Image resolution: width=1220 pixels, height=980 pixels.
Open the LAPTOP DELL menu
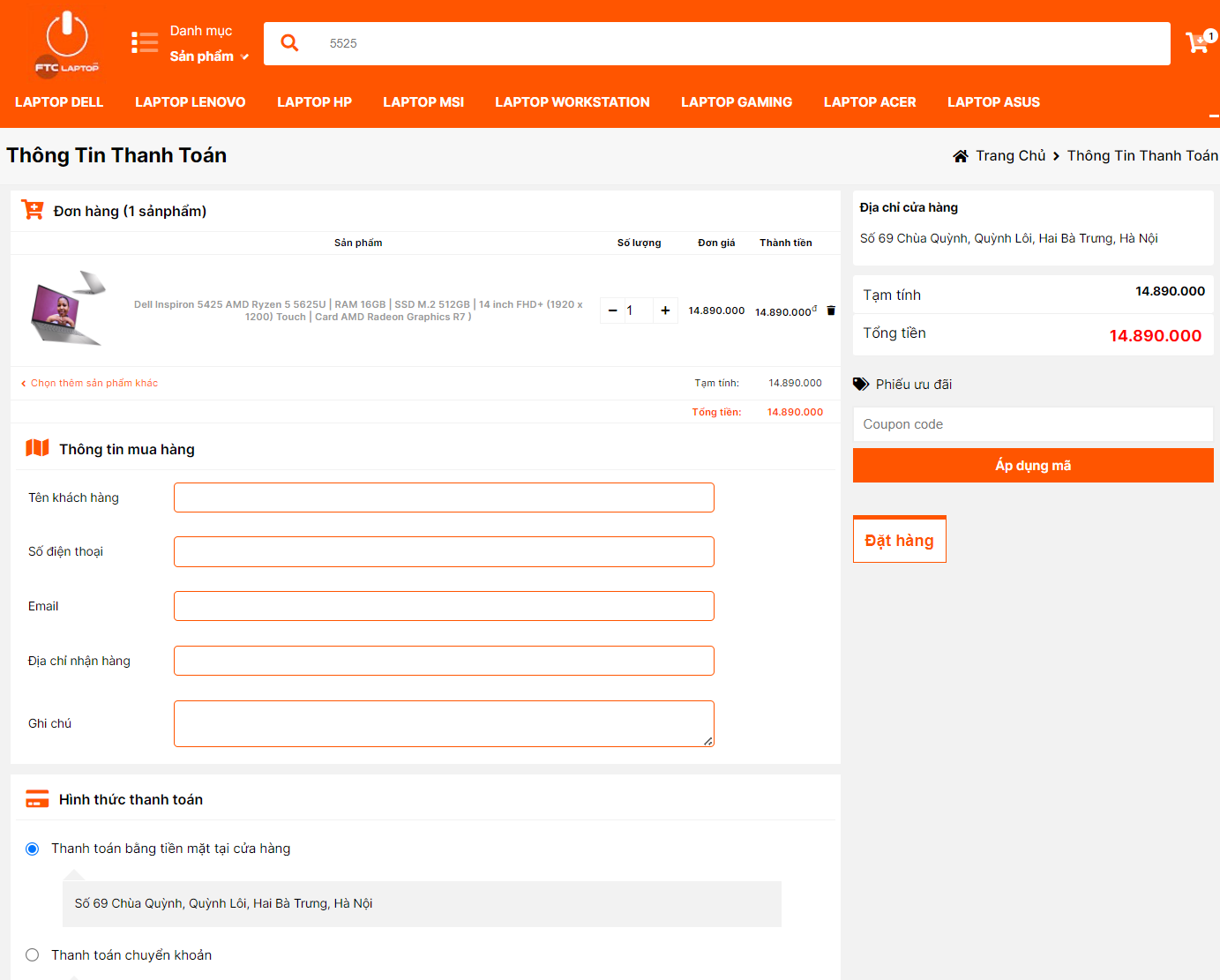point(59,102)
